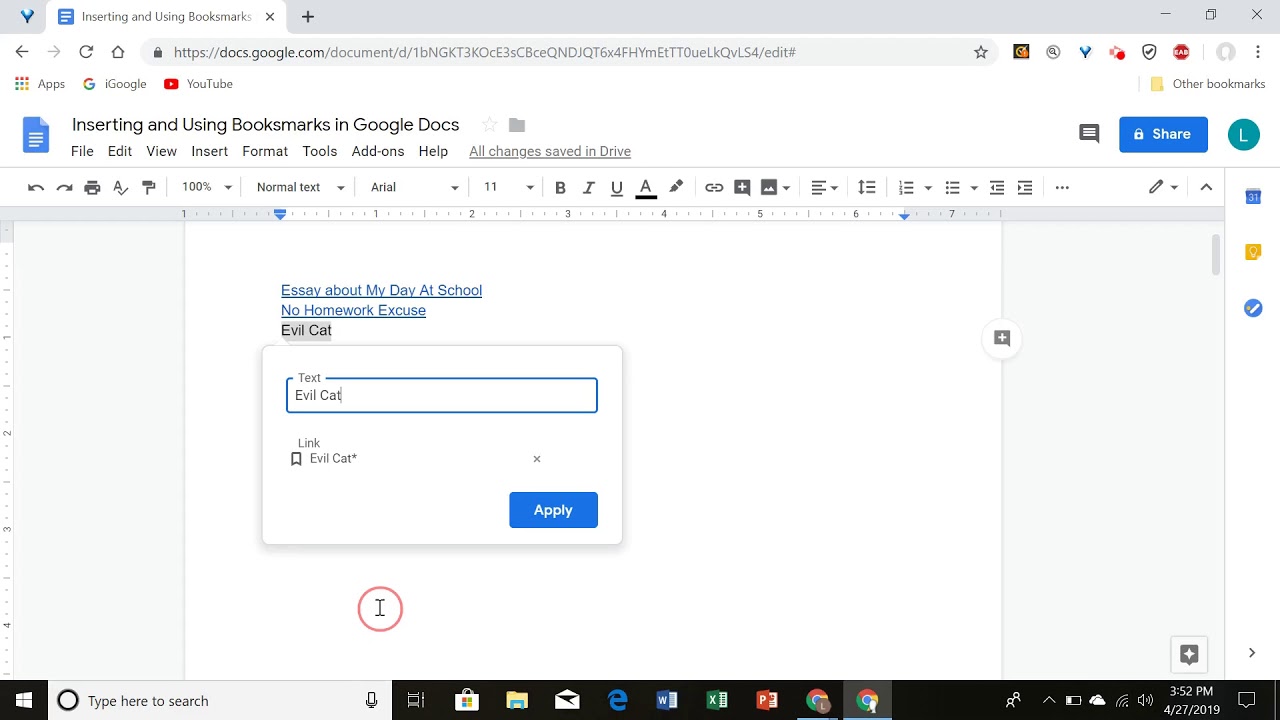
Task: Open the comment history icon
Action: (1089, 134)
